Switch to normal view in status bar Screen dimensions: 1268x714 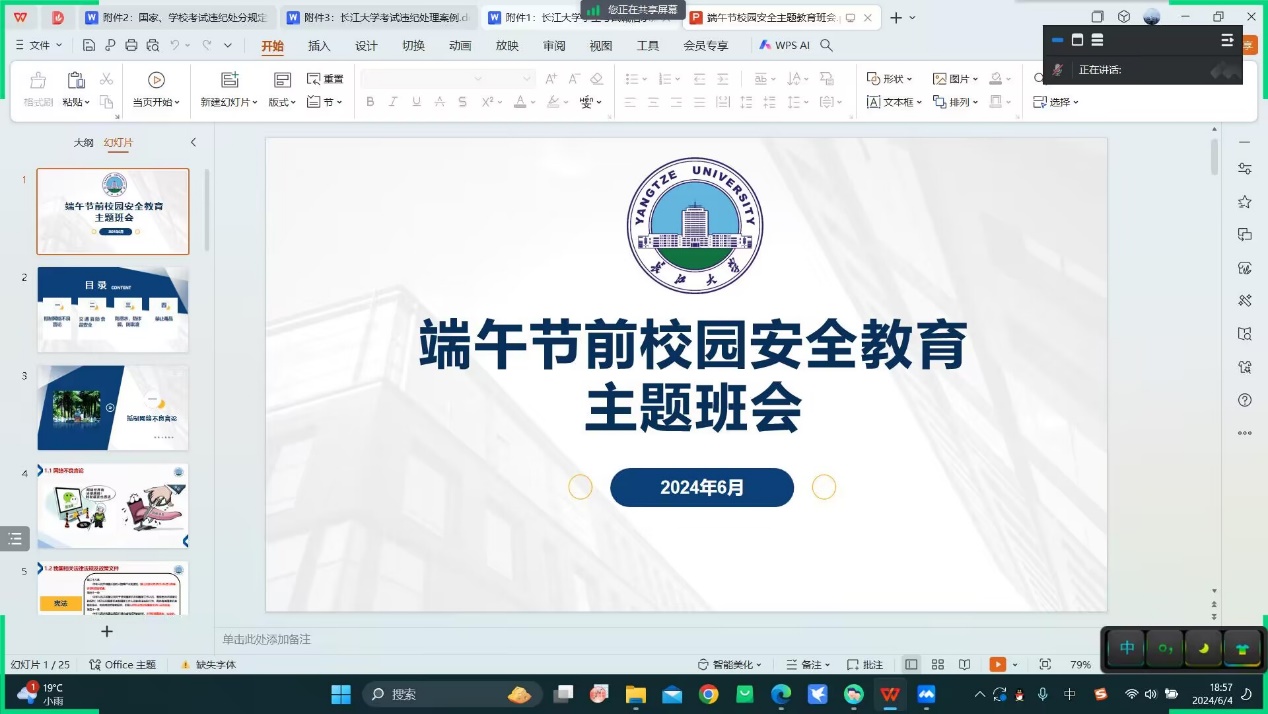point(911,665)
